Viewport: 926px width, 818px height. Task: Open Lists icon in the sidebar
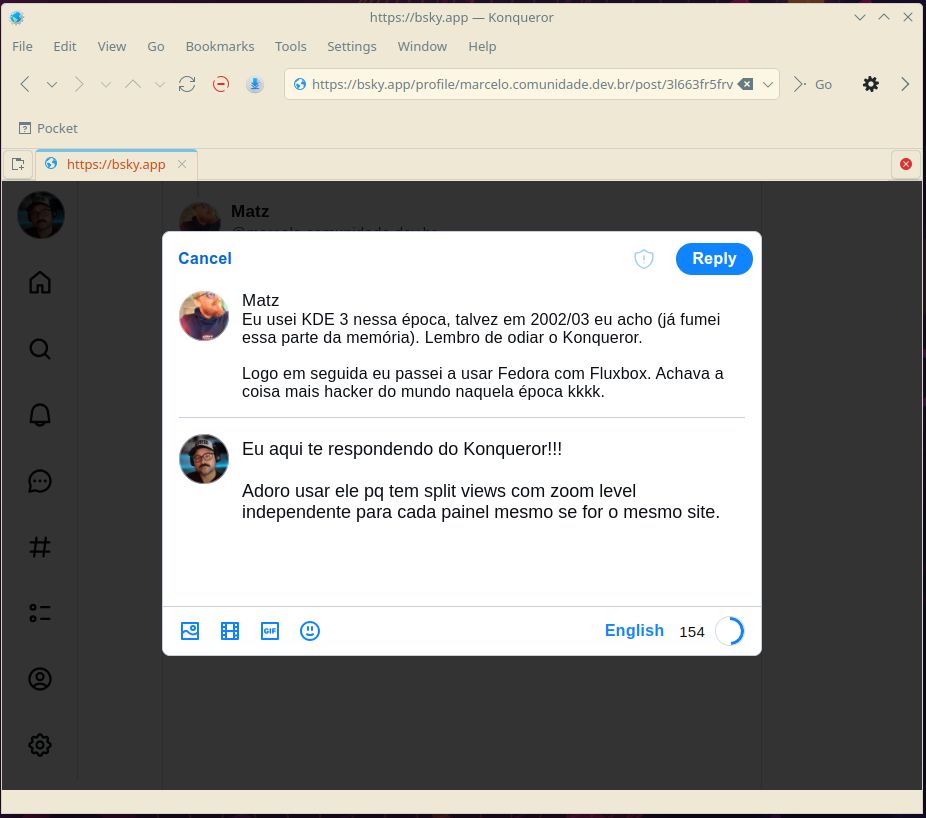coord(40,612)
